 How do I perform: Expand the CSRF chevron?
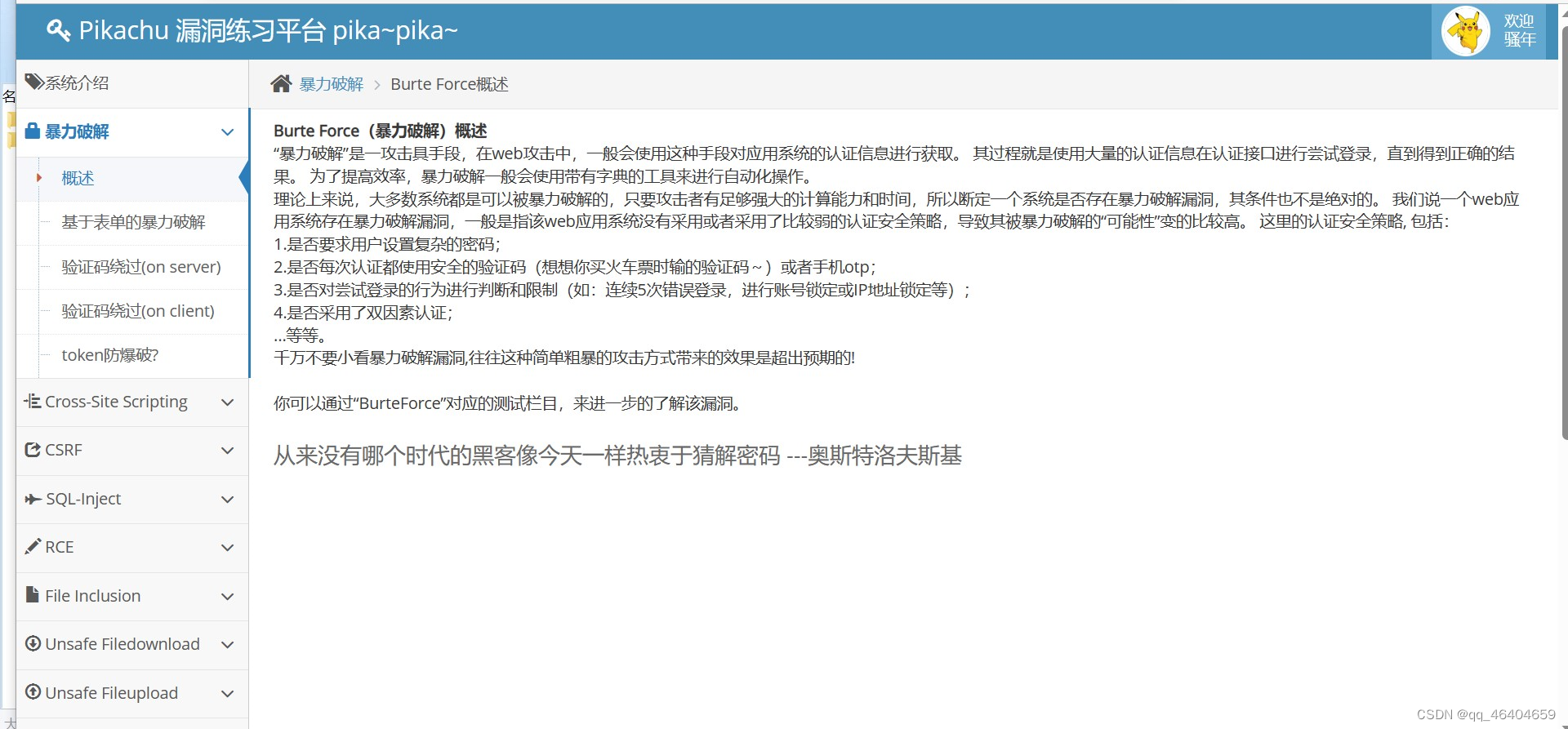click(228, 451)
